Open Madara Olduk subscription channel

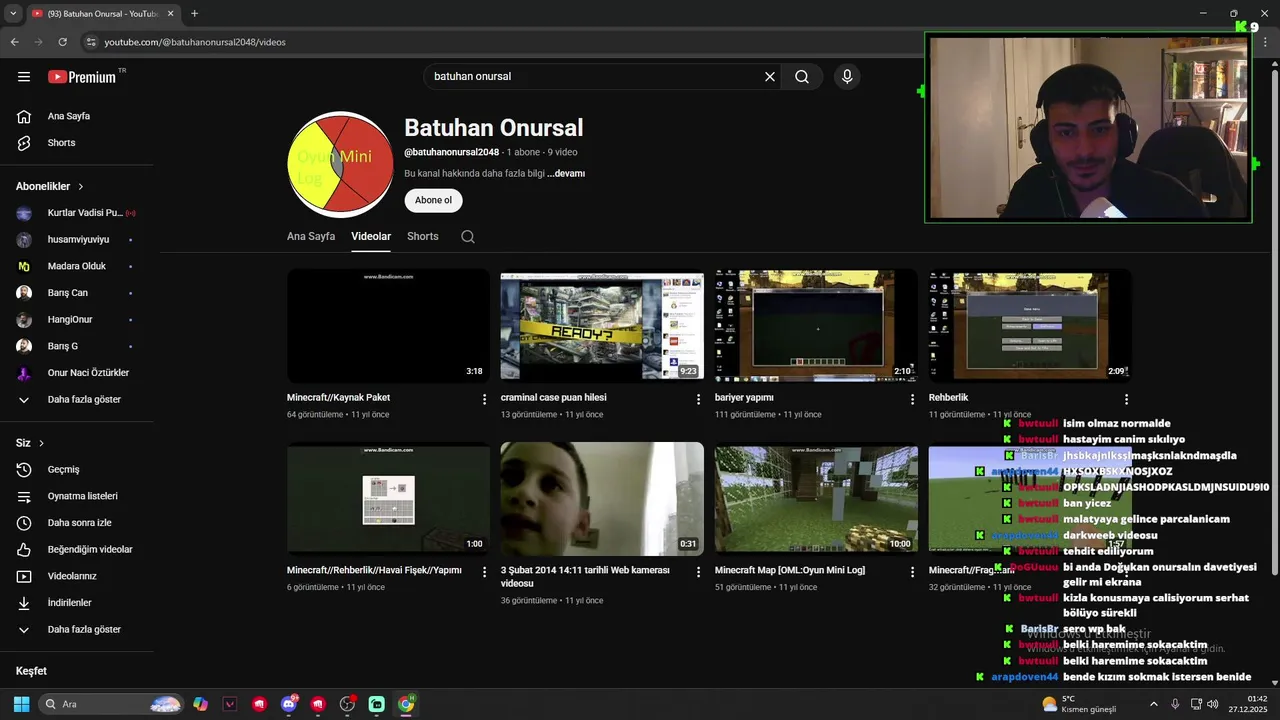pos(77,266)
